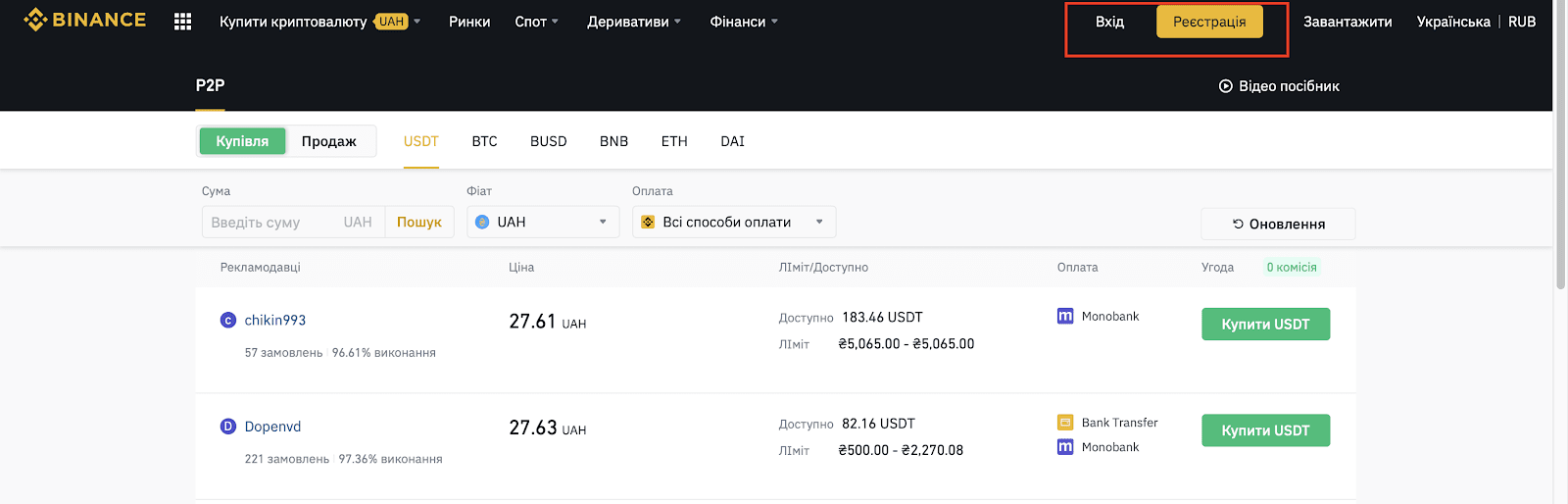This screenshot has height=504, width=1568.
Task: Click price 27.61 UAH
Action: 548,322
